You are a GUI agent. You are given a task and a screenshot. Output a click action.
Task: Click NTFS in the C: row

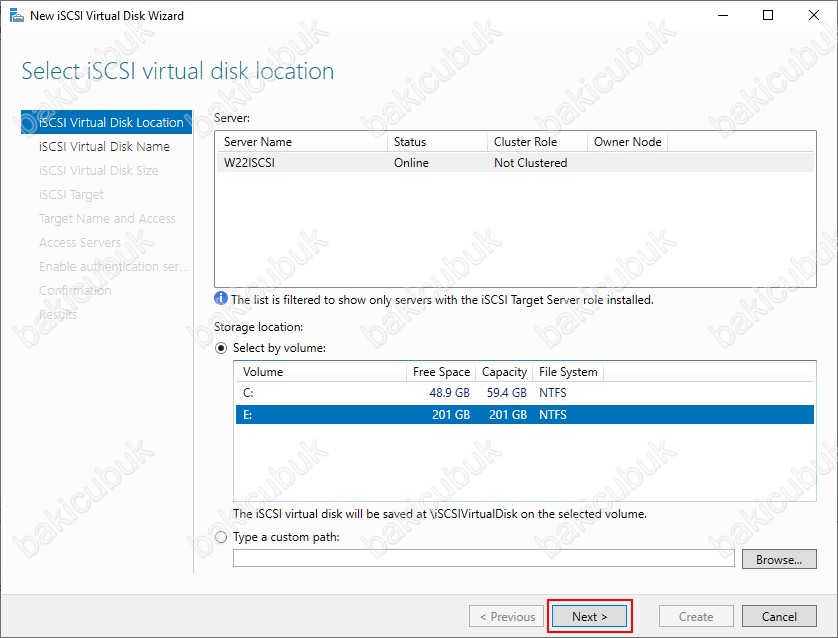(x=553, y=393)
